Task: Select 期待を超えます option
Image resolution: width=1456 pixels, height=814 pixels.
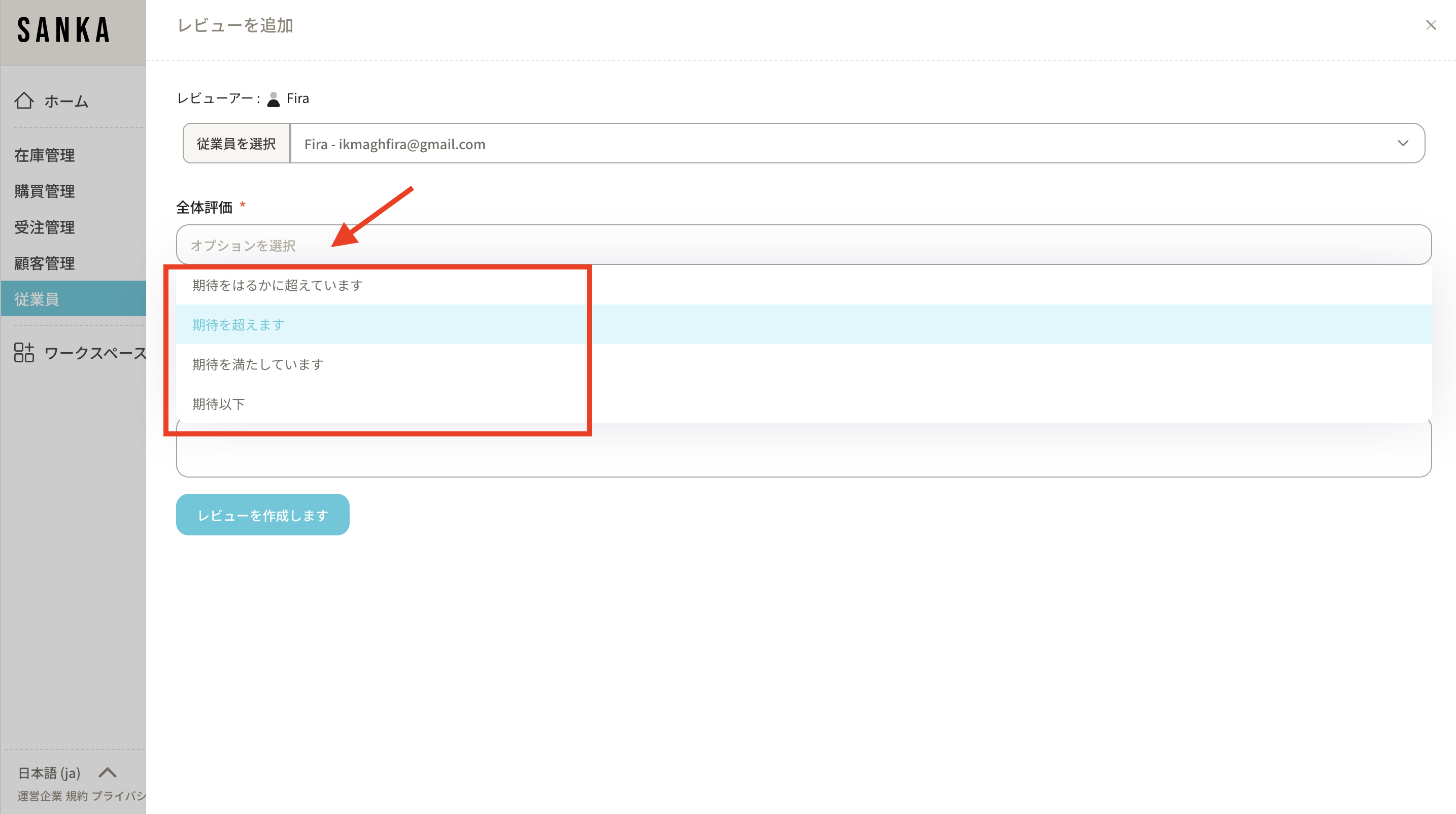Action: click(238, 325)
